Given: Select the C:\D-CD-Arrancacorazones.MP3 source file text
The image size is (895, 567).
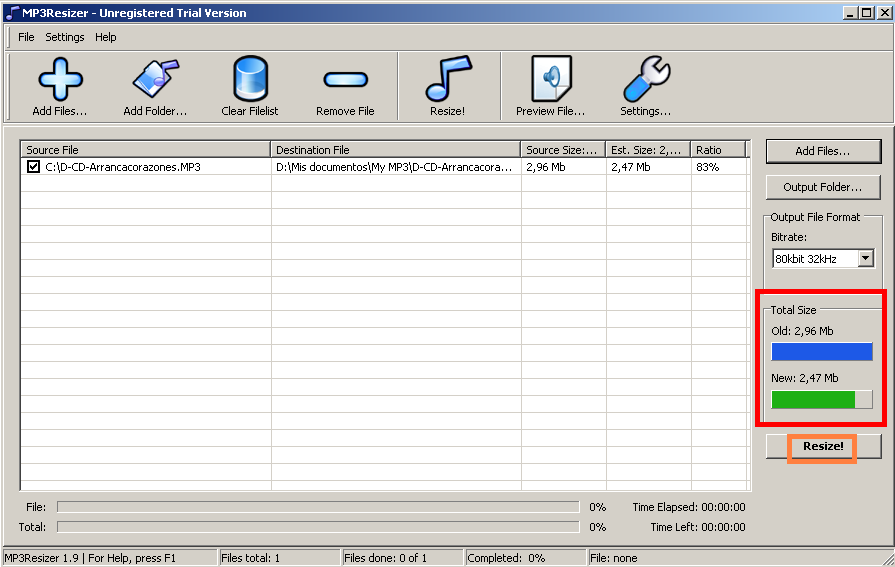Looking at the screenshot, I should [x=123, y=167].
